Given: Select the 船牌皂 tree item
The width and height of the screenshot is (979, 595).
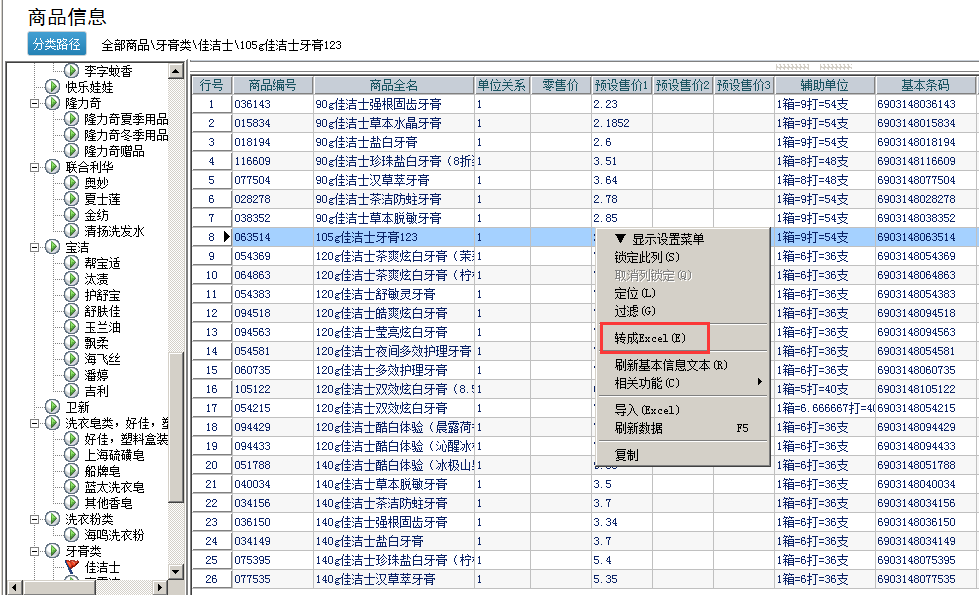Looking at the screenshot, I should tap(102, 471).
